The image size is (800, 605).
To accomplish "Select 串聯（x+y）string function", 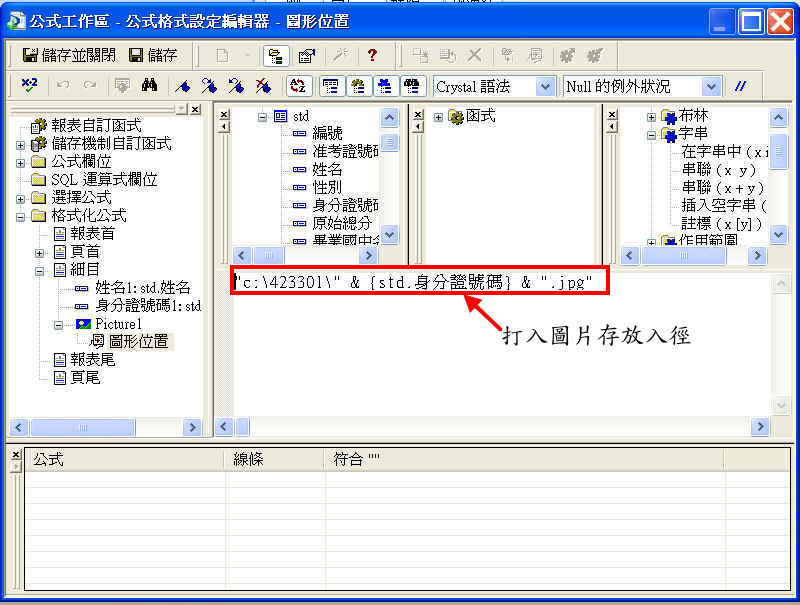I will click(722, 189).
